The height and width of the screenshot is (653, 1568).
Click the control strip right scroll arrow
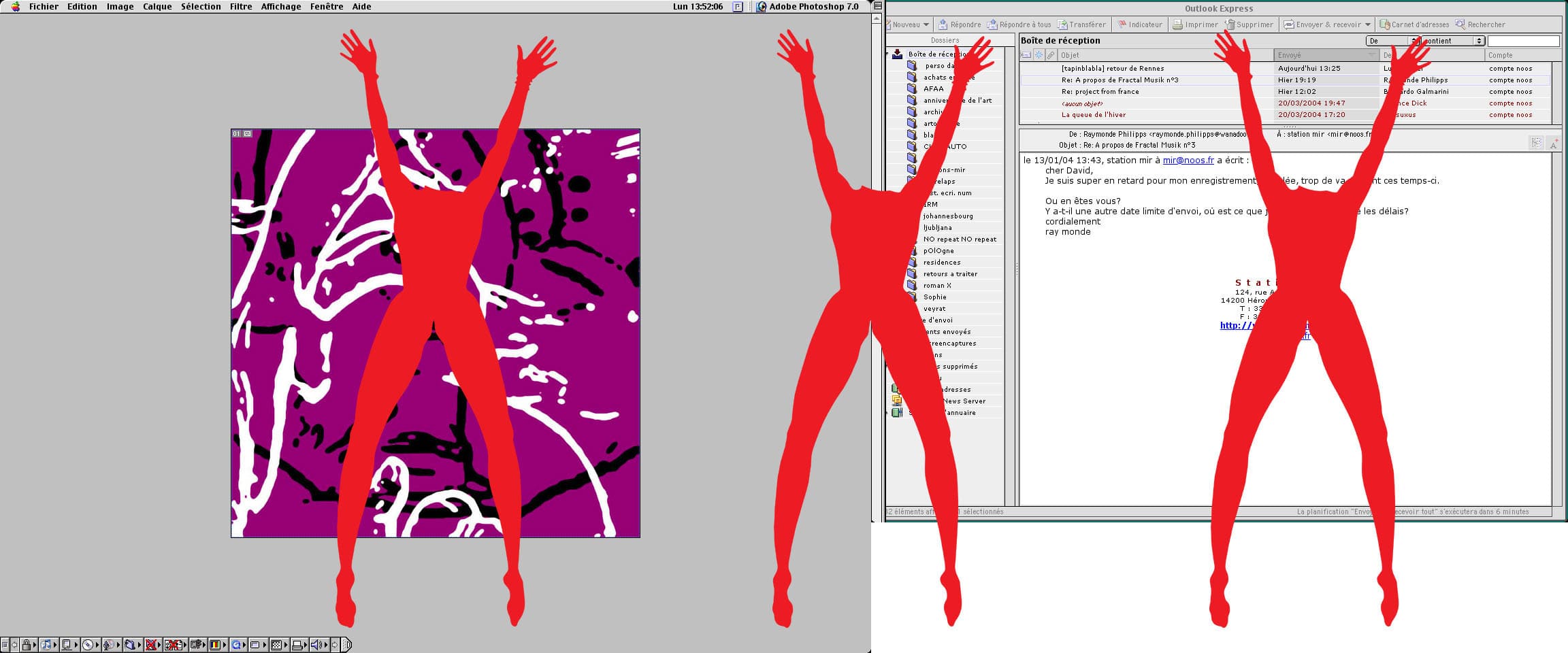tap(335, 645)
